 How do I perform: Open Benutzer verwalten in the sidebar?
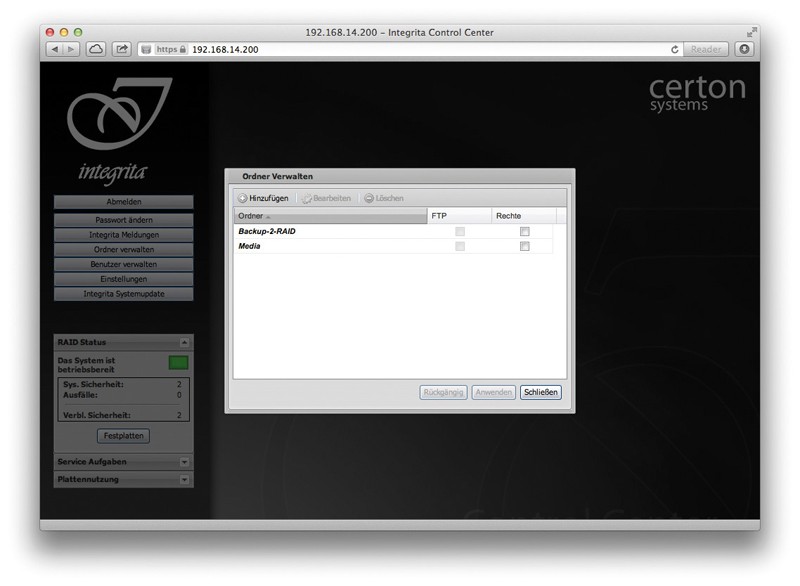pos(123,265)
